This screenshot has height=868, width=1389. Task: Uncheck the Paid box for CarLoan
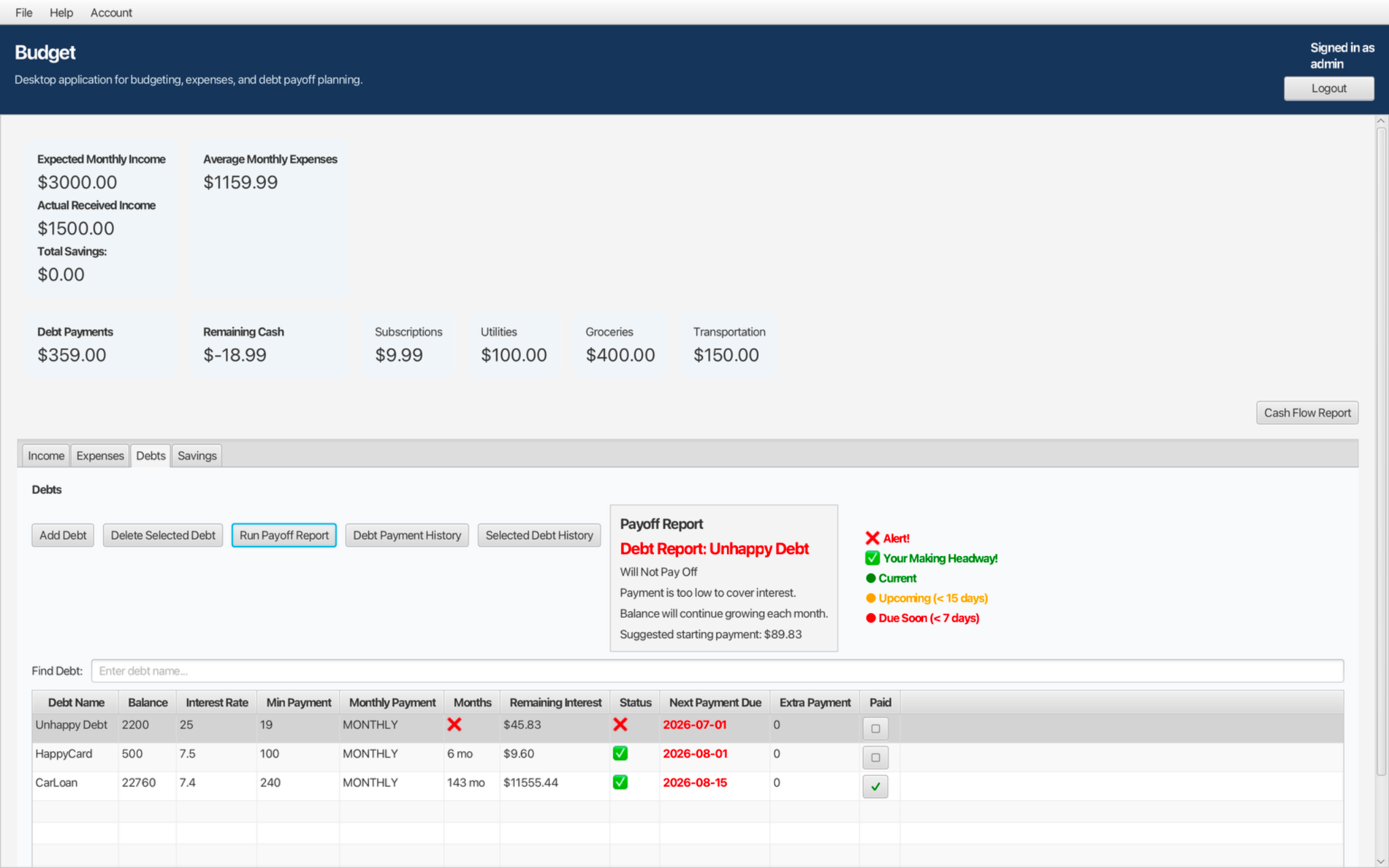876,787
